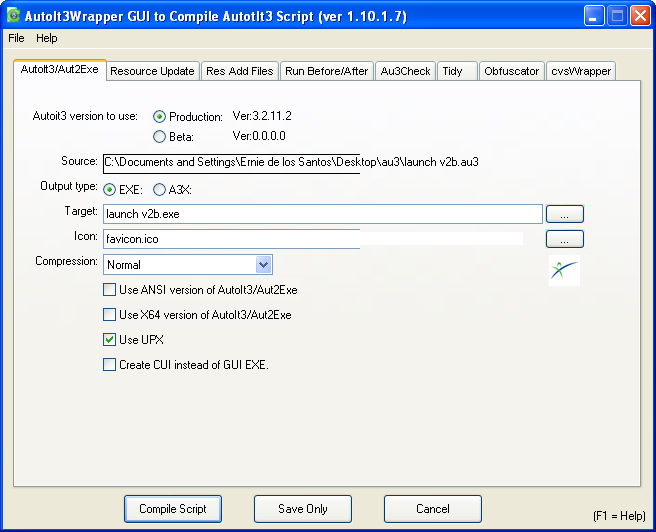Click the Save Only button

[x=303, y=509]
